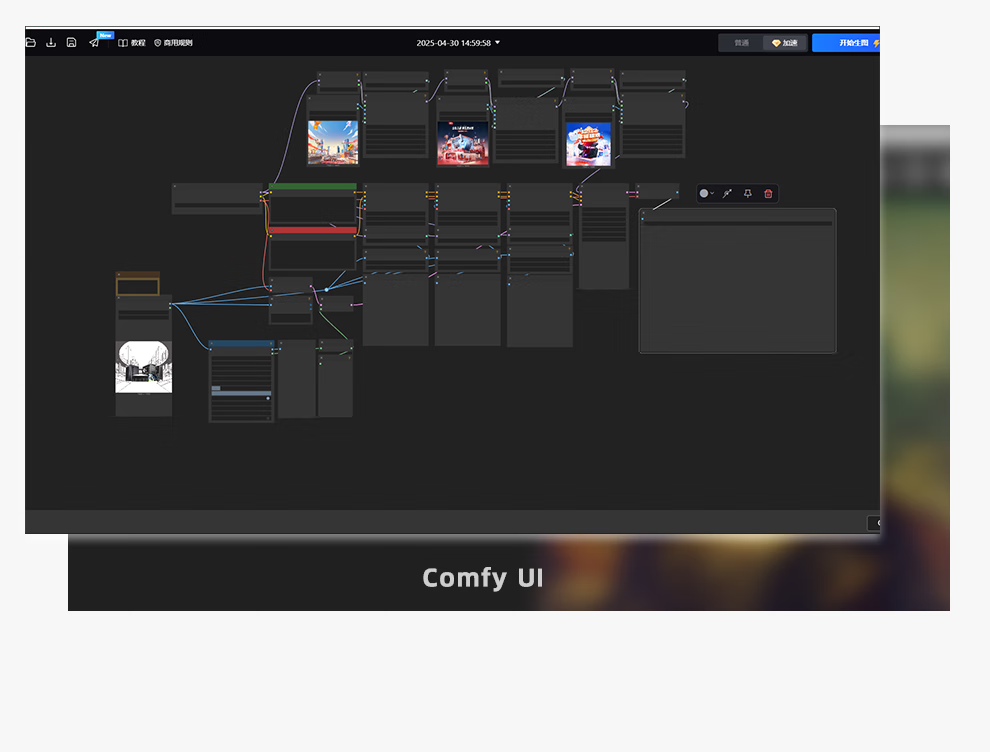This screenshot has height=752, width=990.
Task: Delete the selected node with red trash icon
Action: point(768,193)
